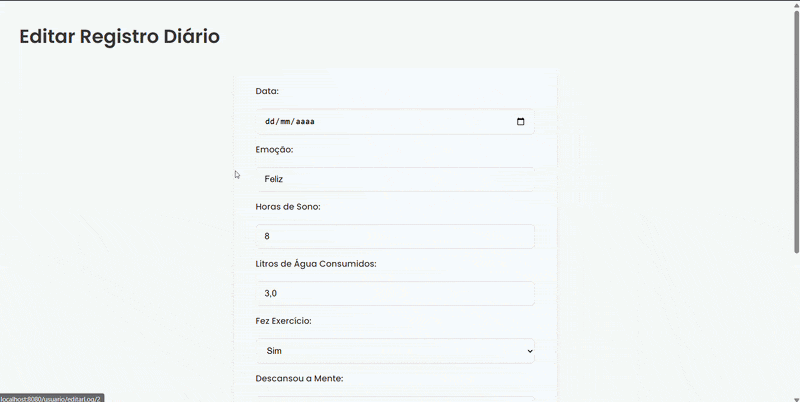Click the Litros de Água Consumidos field
Viewport: 800px width, 402px height.
[395, 293]
